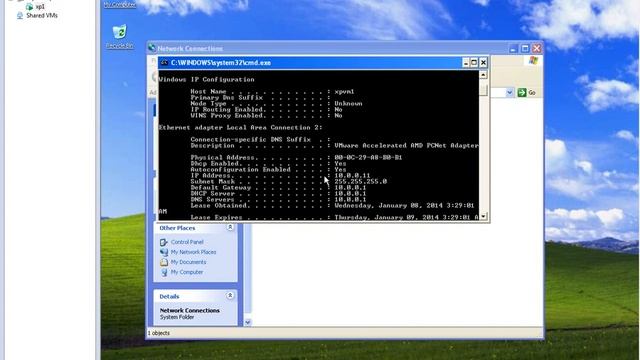Collapse the Other Places panel
640x360 pixels.
point(230,227)
